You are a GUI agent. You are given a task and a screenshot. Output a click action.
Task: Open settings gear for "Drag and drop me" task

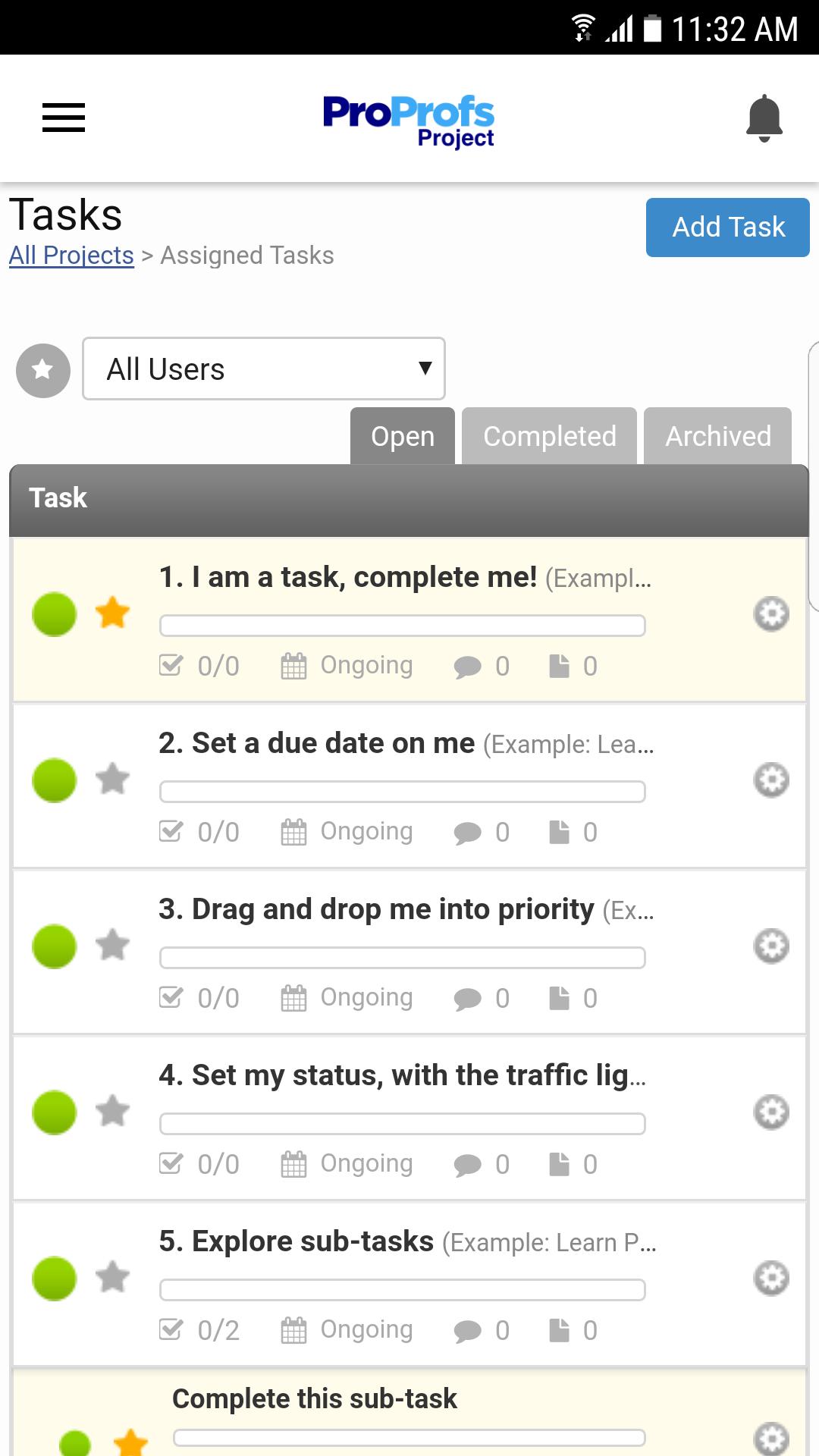click(771, 946)
